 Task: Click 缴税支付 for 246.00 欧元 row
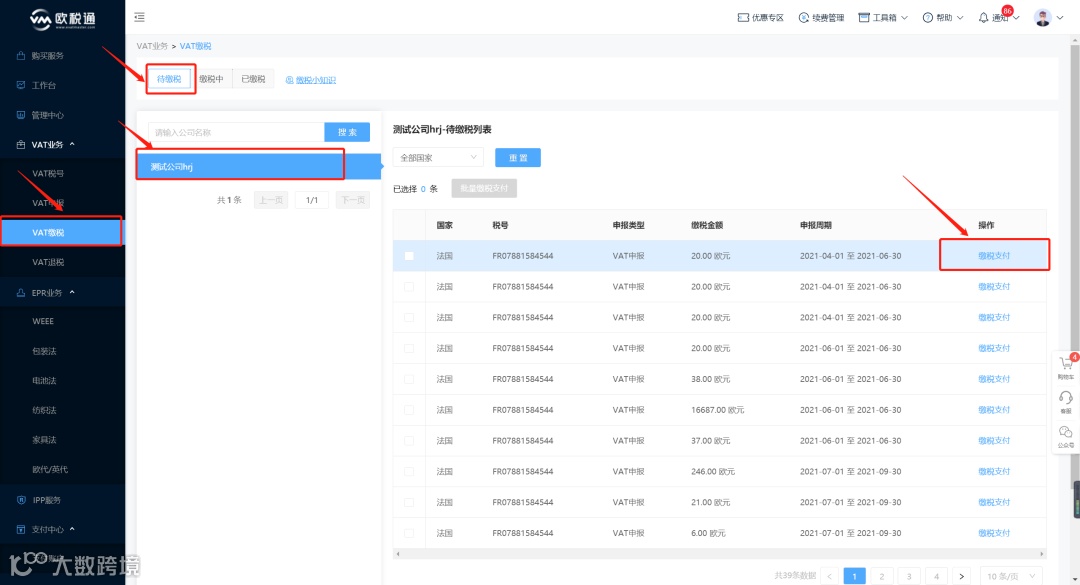click(994, 472)
